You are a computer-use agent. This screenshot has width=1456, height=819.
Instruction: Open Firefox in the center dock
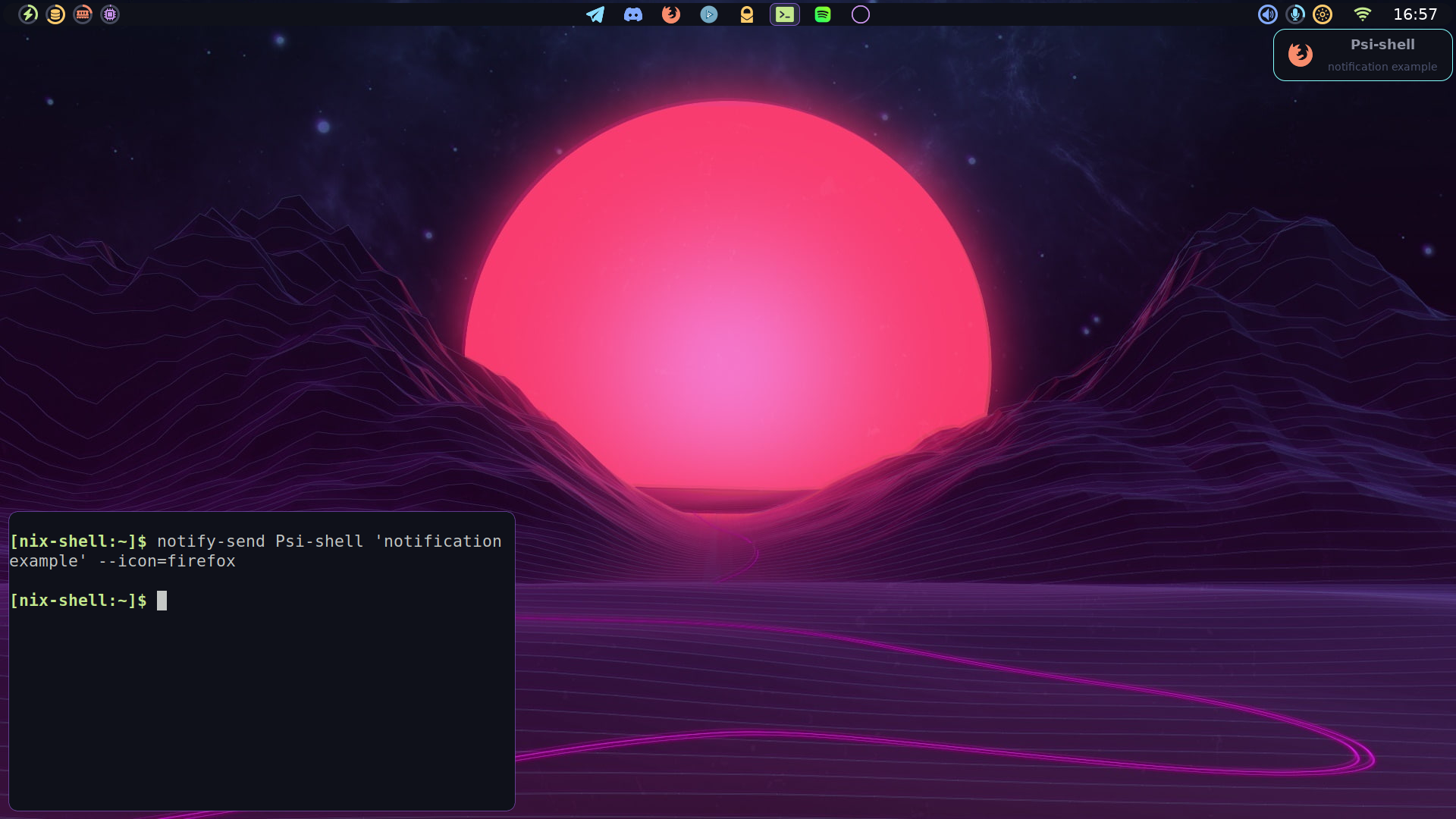point(671,14)
